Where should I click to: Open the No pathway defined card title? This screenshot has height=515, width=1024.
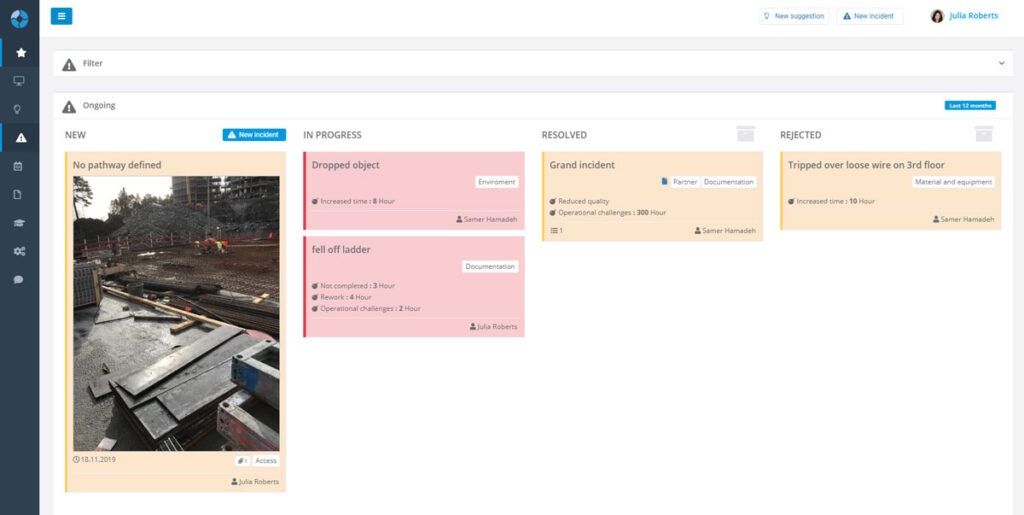[x=117, y=165]
